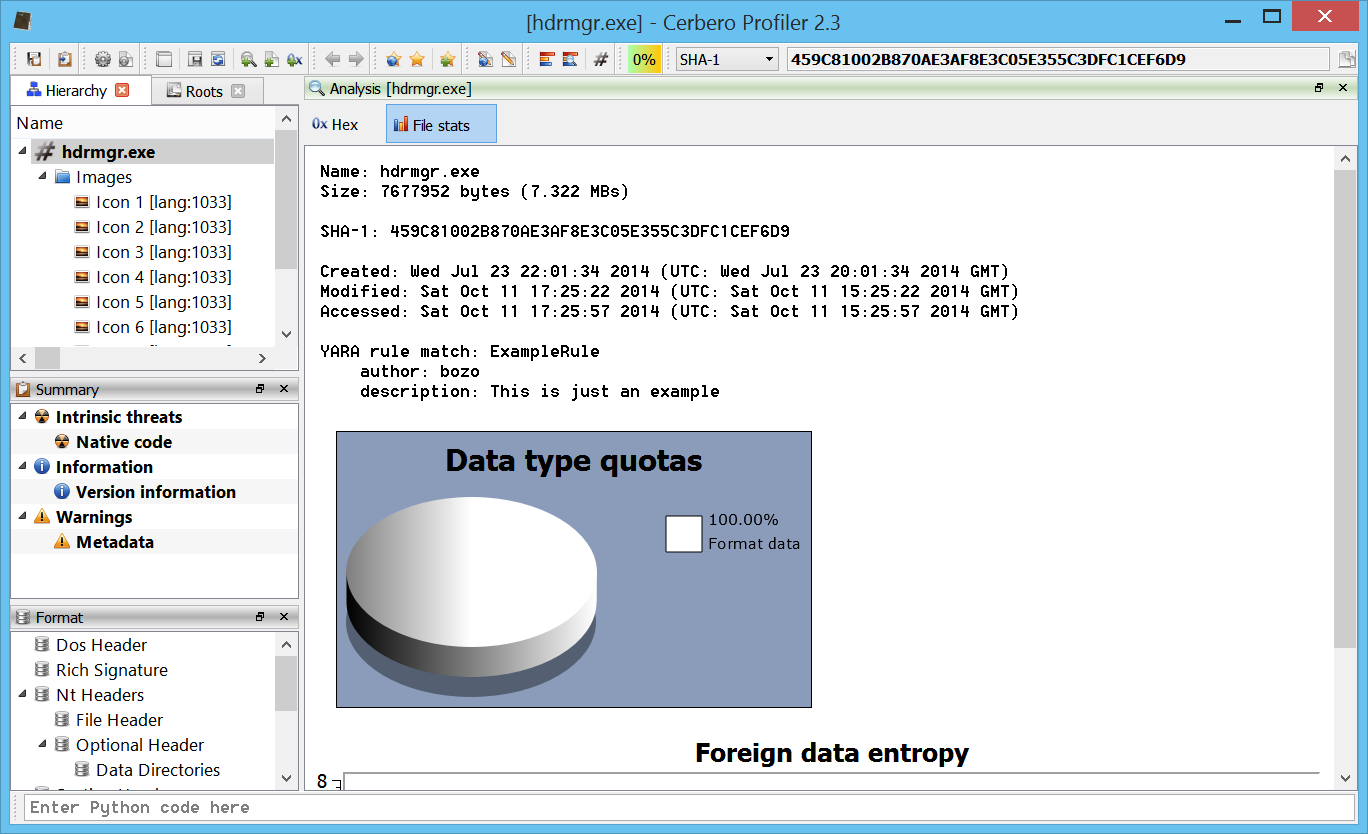This screenshot has height=834, width=1368.
Task: Select Icon 4 [lang:1033]
Action: click(x=164, y=277)
